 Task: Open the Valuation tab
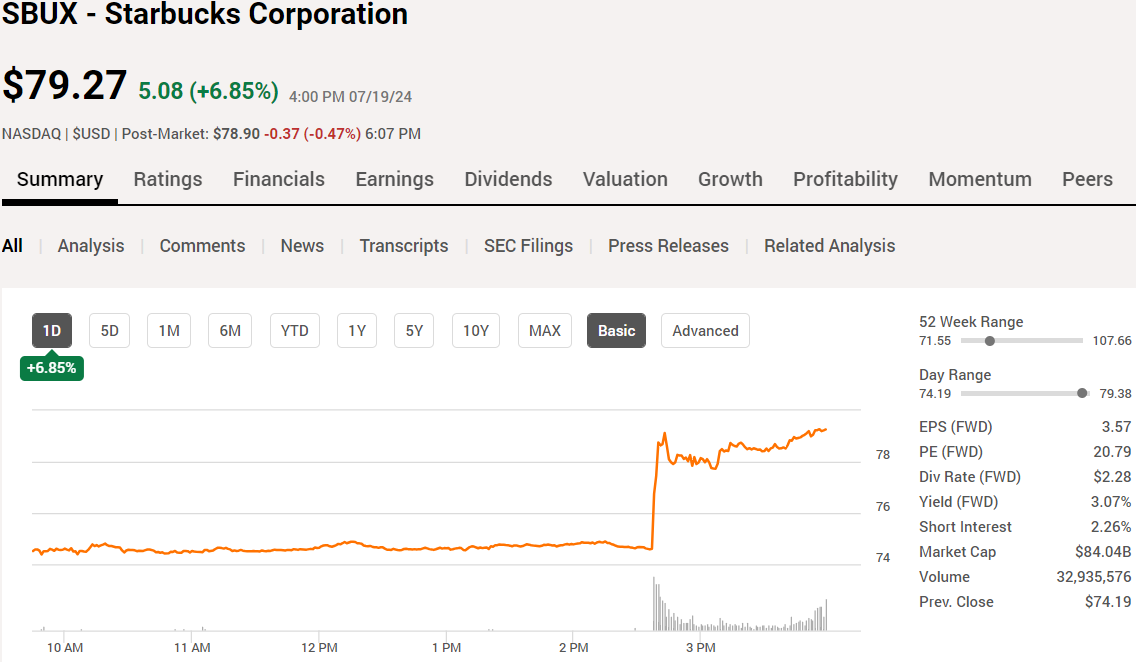pos(625,179)
